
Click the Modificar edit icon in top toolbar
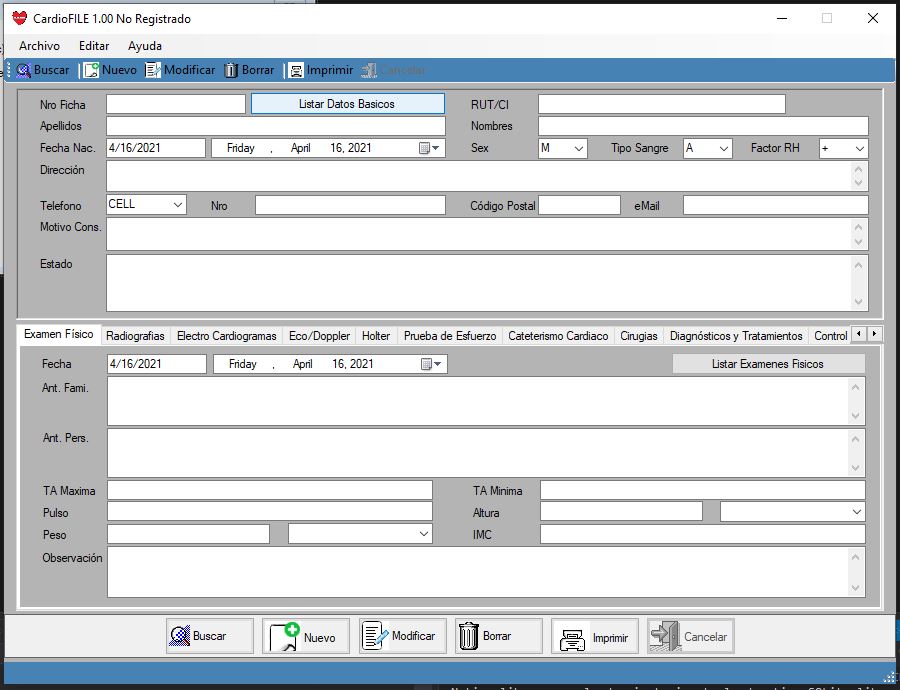click(153, 70)
